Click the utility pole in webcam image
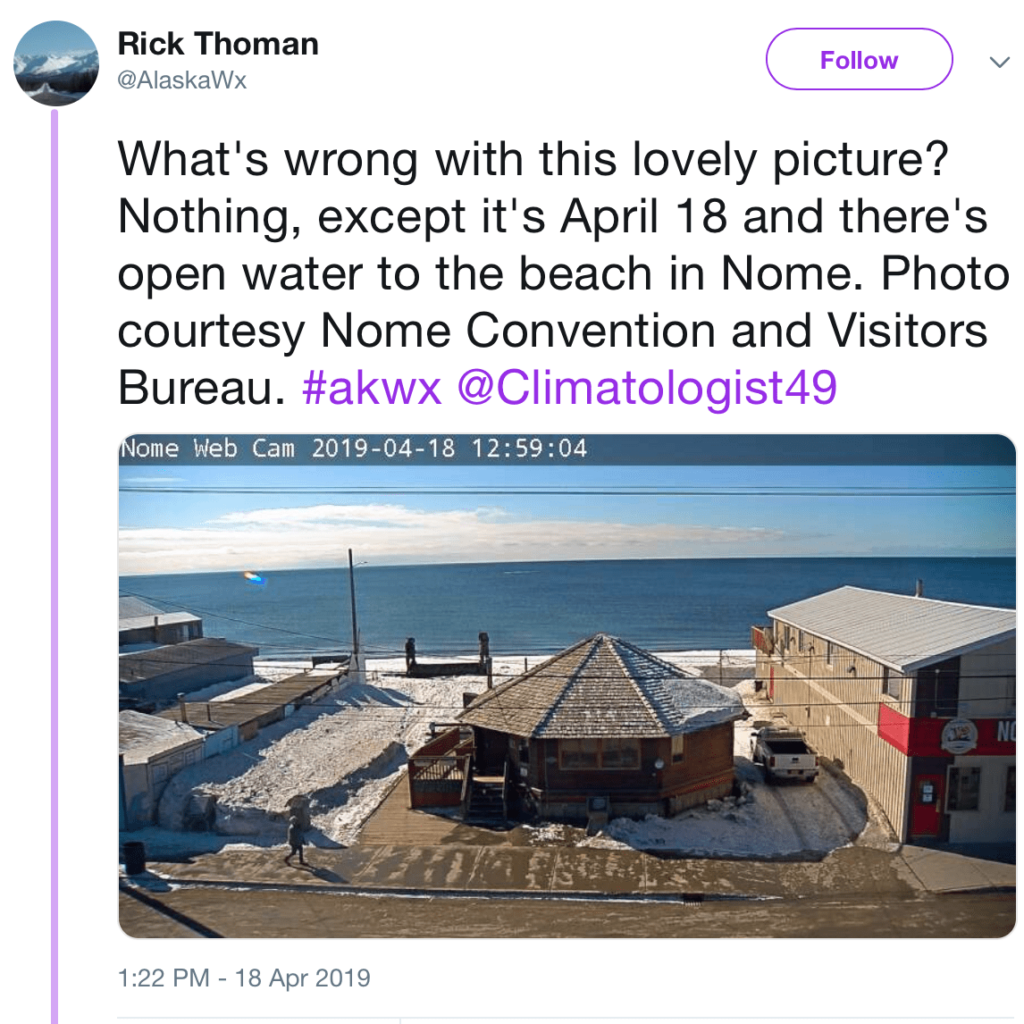 [353, 613]
